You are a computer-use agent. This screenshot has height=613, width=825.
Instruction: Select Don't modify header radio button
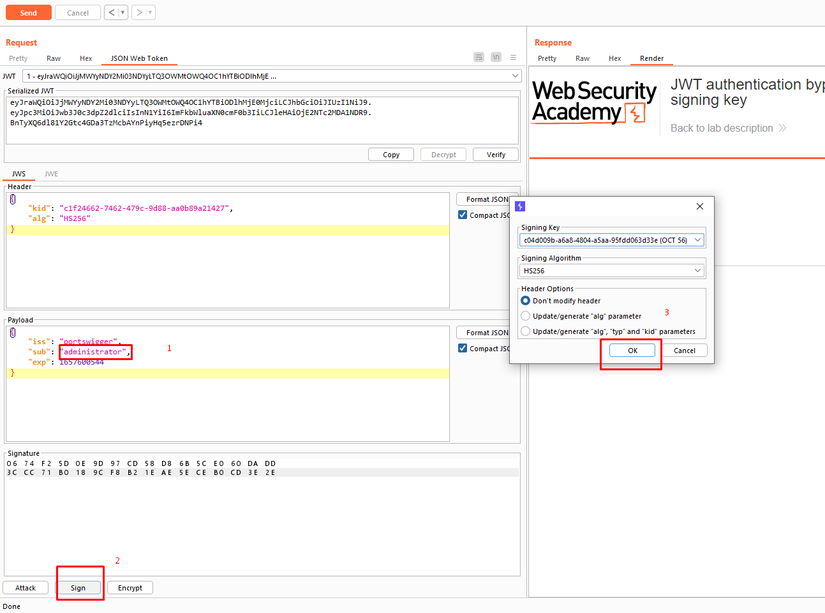[x=525, y=300]
